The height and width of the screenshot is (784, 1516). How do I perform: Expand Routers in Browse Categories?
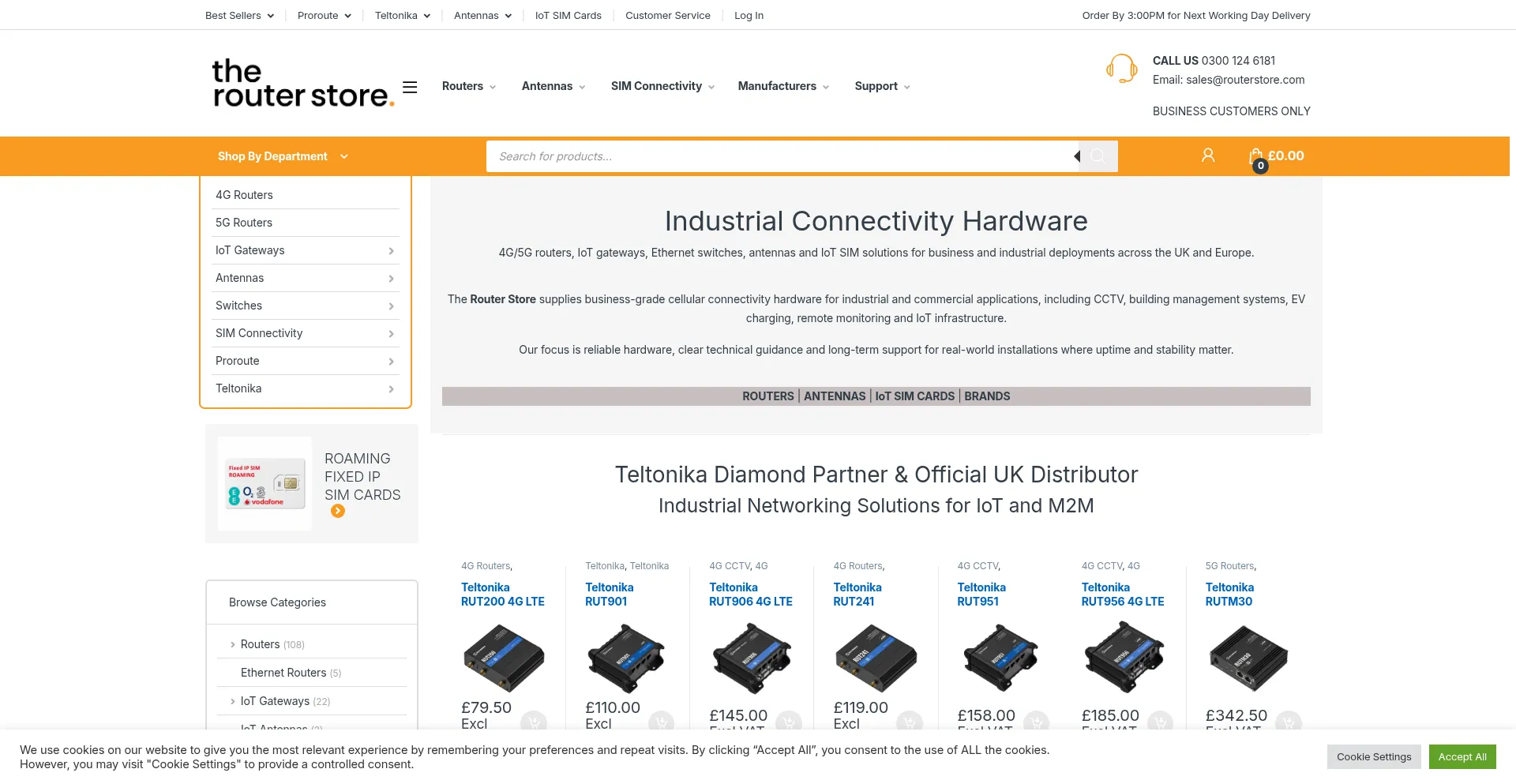232,644
